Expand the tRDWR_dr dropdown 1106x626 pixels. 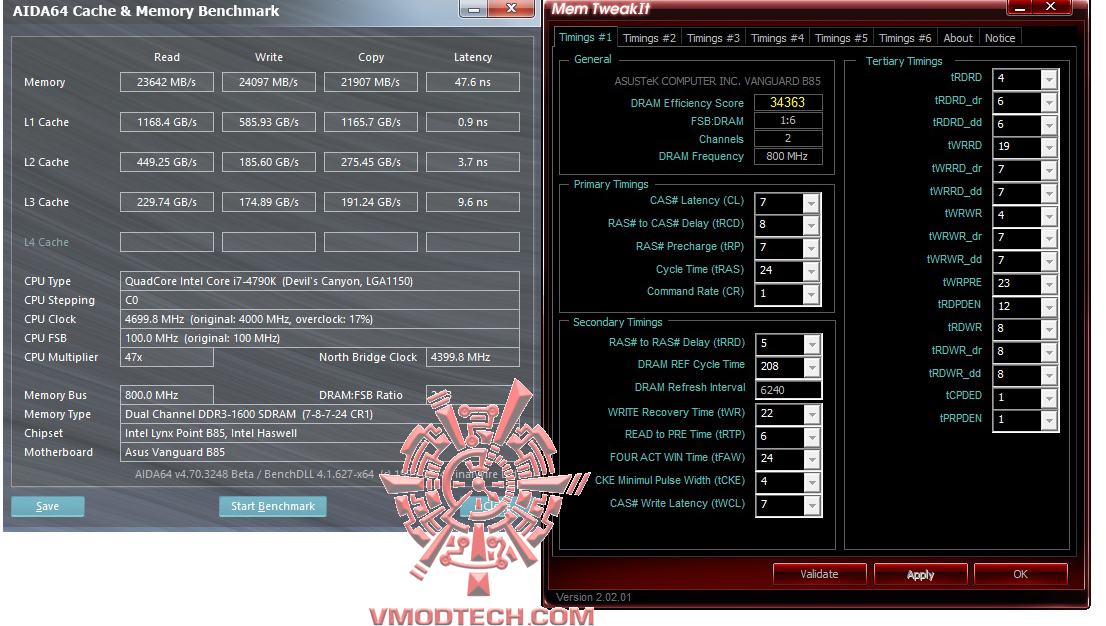click(1050, 352)
